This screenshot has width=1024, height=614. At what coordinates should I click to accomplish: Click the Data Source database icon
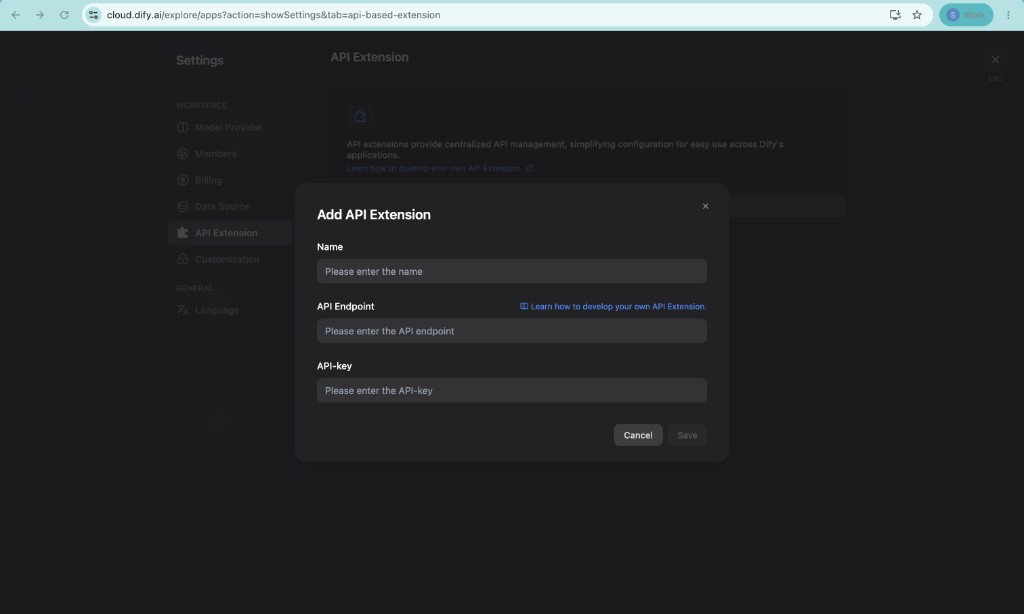183,206
